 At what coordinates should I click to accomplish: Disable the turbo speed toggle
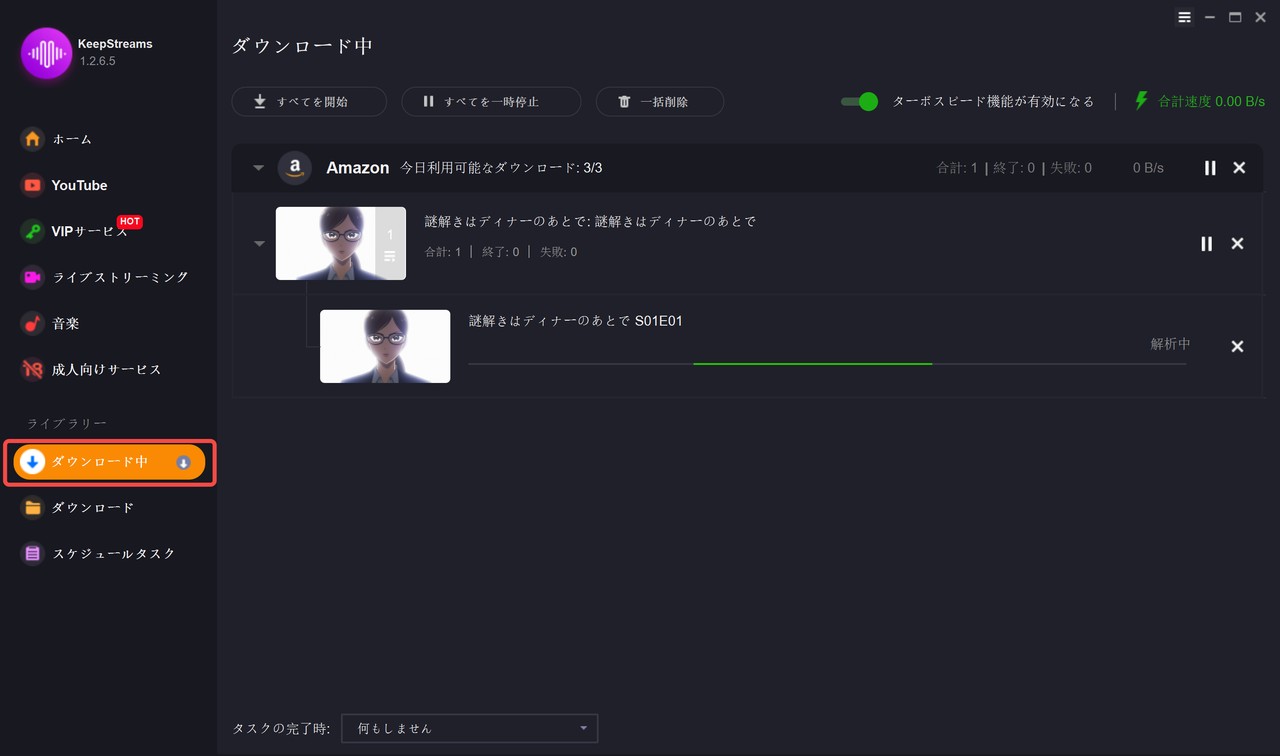[859, 101]
